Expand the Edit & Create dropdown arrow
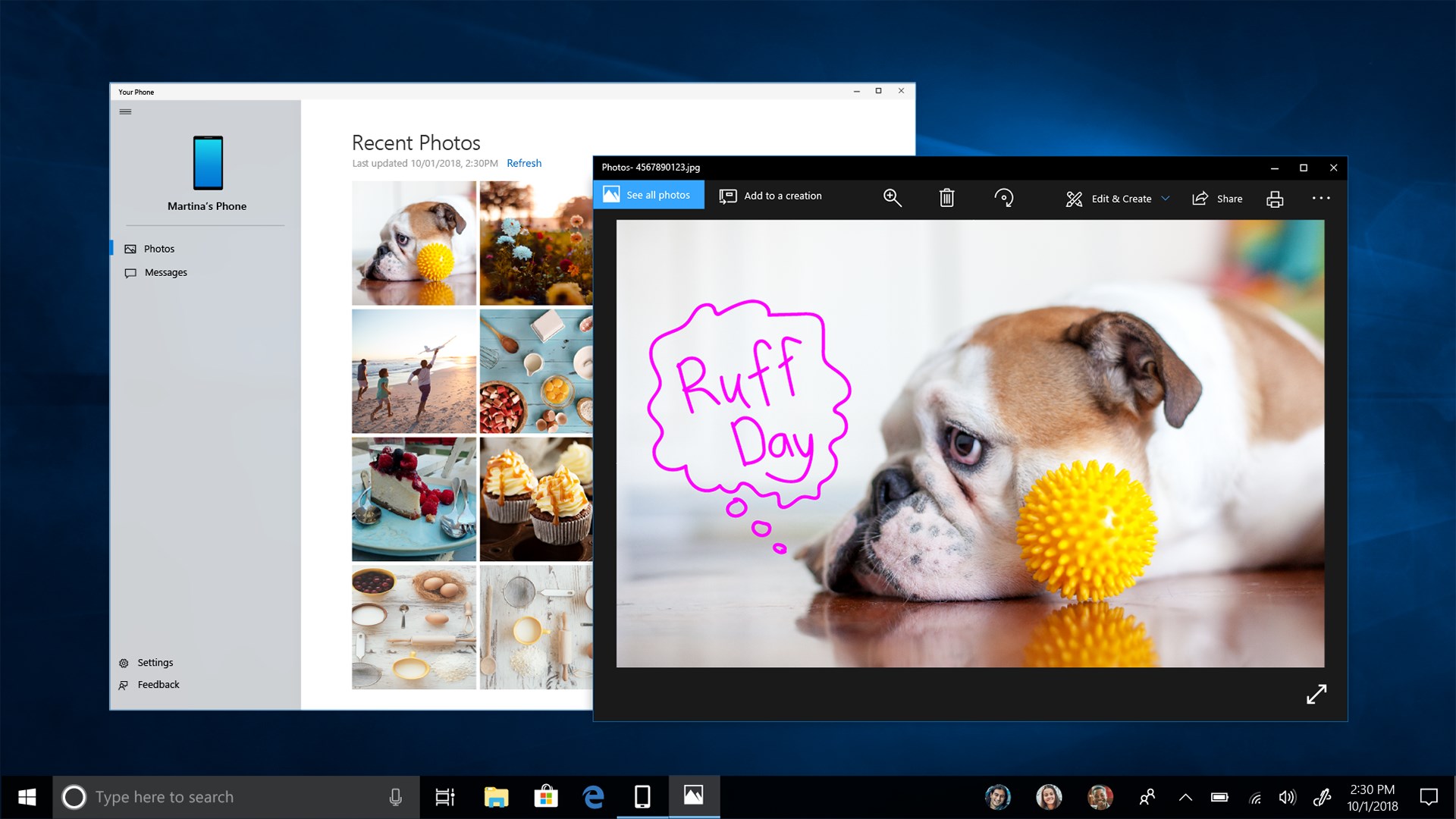The width and height of the screenshot is (1456, 819). tap(1166, 199)
